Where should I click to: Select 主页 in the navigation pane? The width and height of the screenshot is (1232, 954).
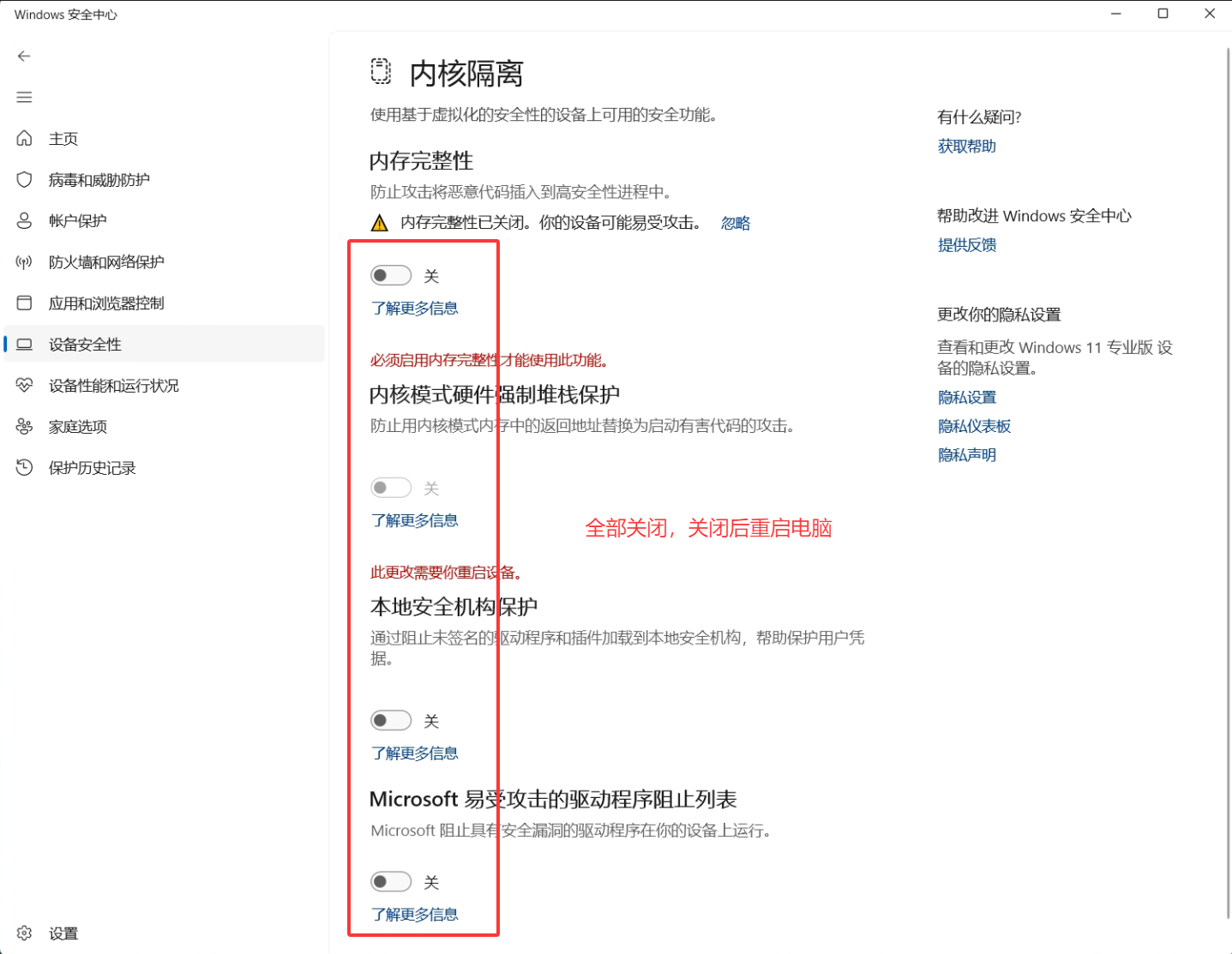point(63,138)
